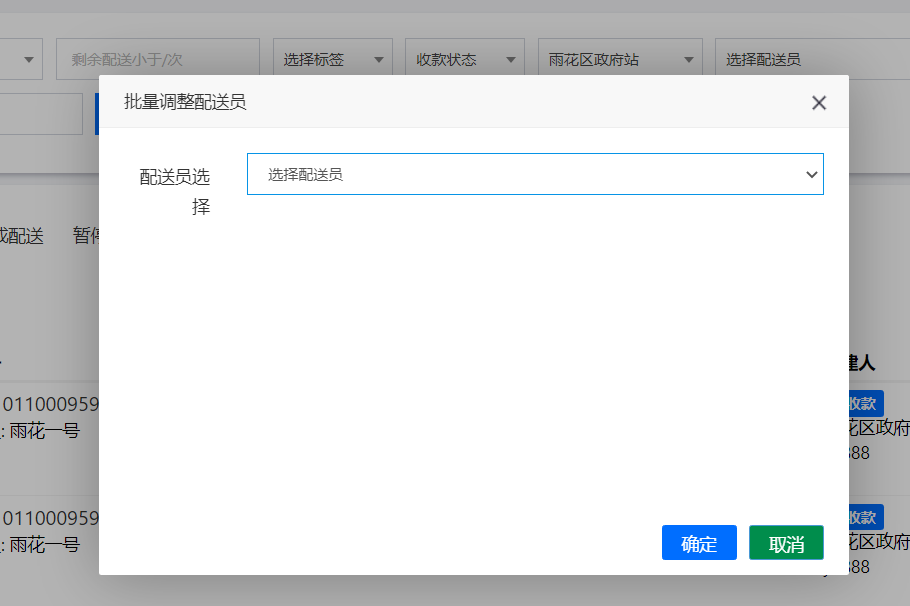Screen dimensions: 910x606
Task: Click the blue 收款 badge in first row
Action: [x=862, y=403]
